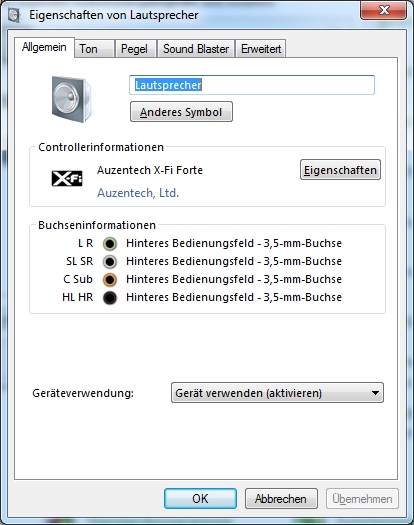Click the Auzentech X-Fi Forte text
The height and width of the screenshot is (525, 414).
pos(150,170)
